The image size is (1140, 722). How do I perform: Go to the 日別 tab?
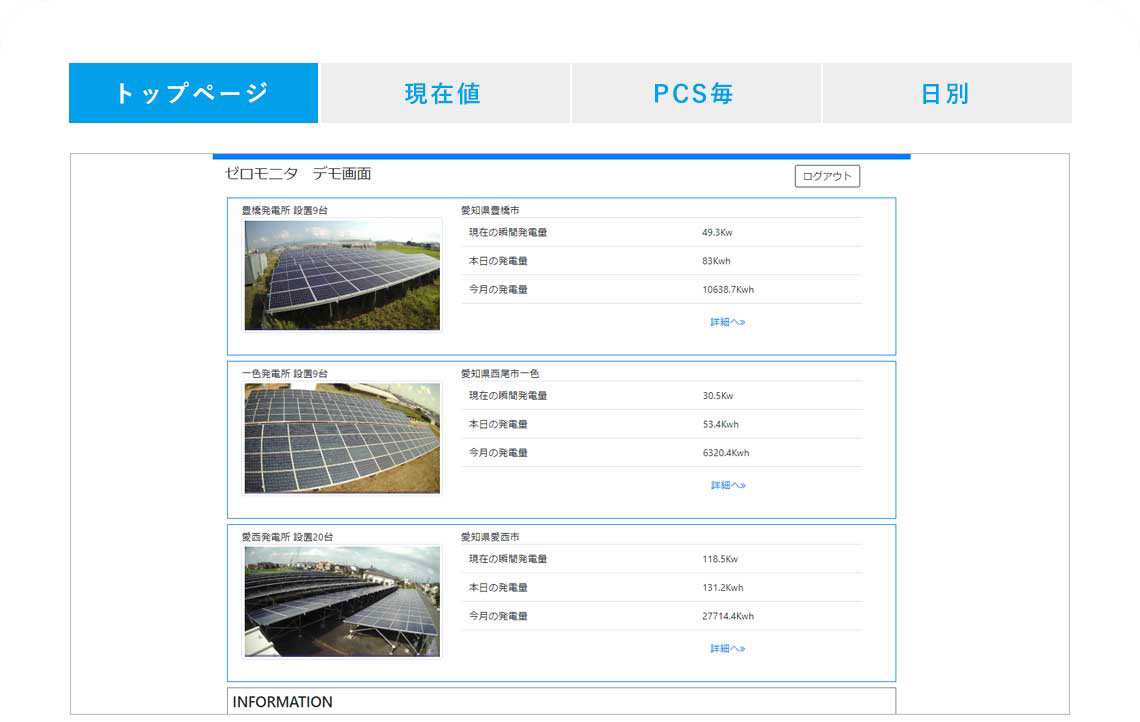pos(946,93)
